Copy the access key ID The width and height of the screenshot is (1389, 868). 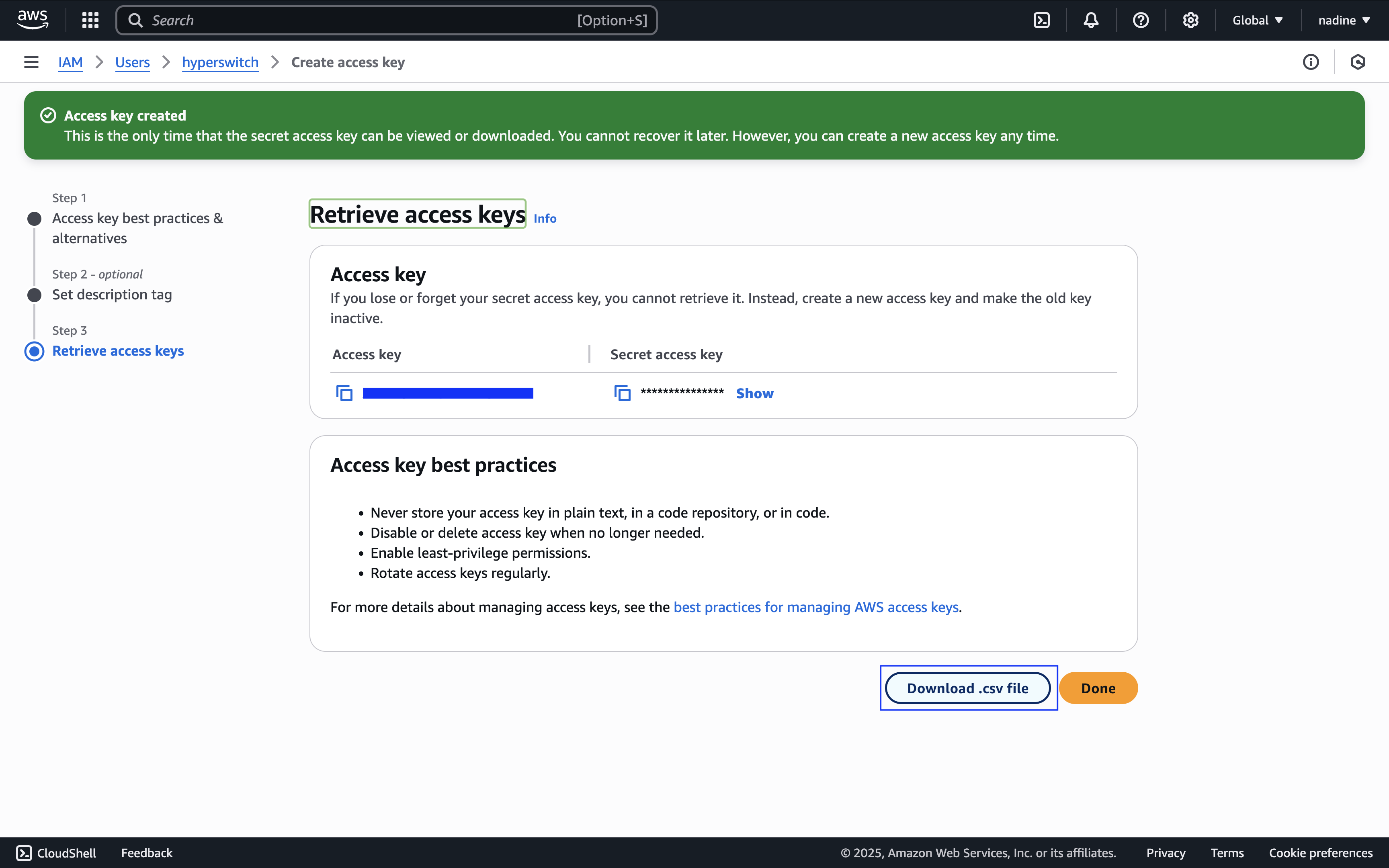(344, 393)
